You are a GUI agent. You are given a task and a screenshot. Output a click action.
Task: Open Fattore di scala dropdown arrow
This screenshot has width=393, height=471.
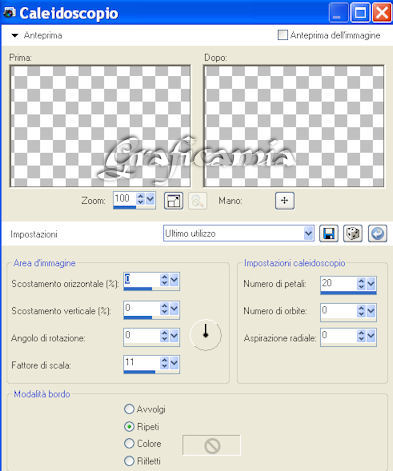[x=174, y=363]
